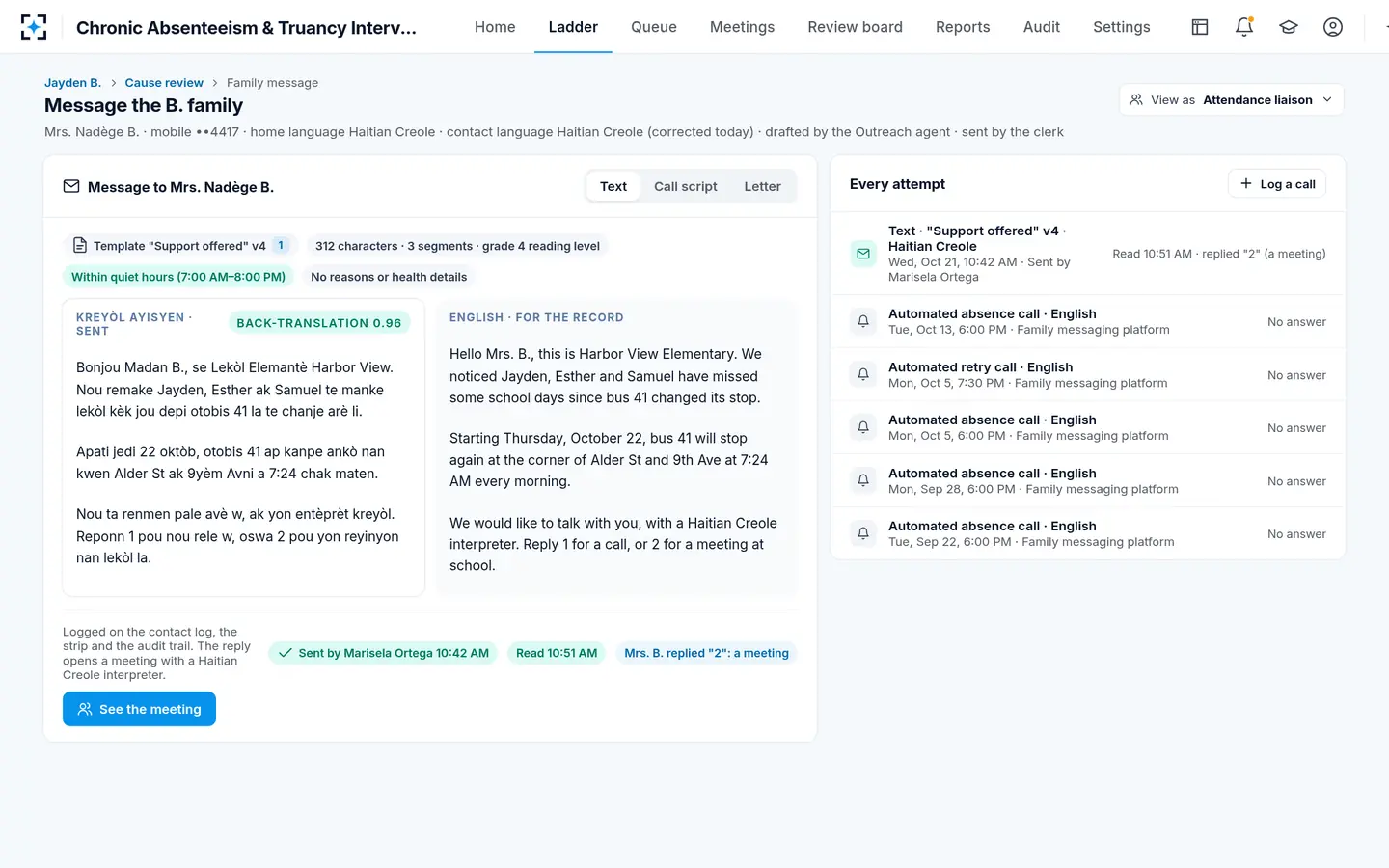Open the Settings tab
Image resolution: width=1389 pixels, height=868 pixels.
click(x=1122, y=27)
